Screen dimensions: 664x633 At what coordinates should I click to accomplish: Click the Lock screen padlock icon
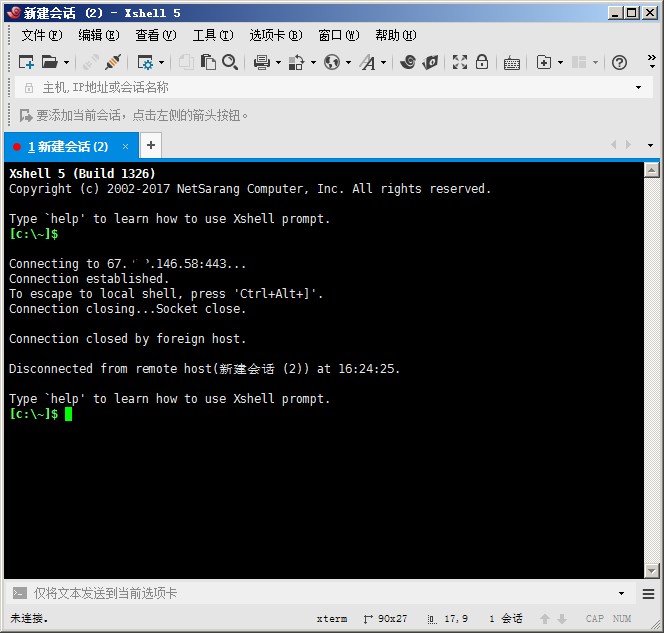(481, 62)
